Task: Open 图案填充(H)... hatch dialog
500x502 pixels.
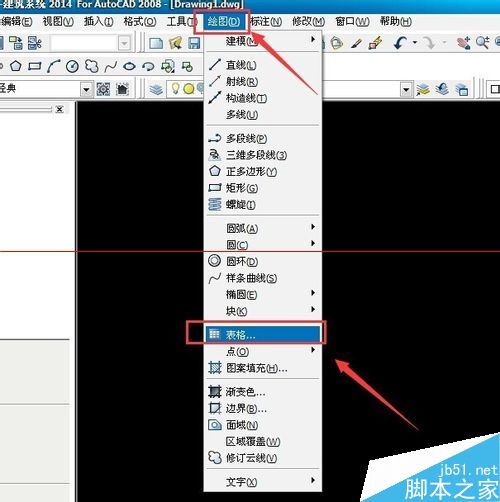Action: 263,368
